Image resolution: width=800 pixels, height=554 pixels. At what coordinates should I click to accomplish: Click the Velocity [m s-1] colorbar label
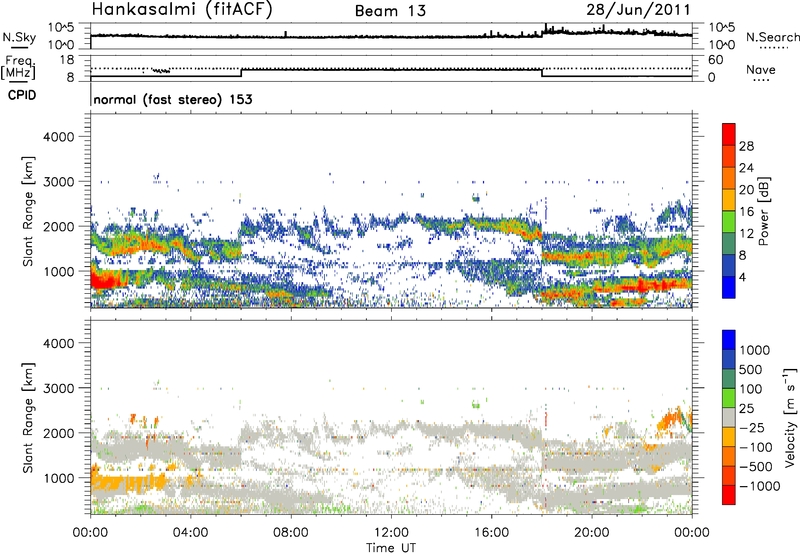tap(790, 417)
